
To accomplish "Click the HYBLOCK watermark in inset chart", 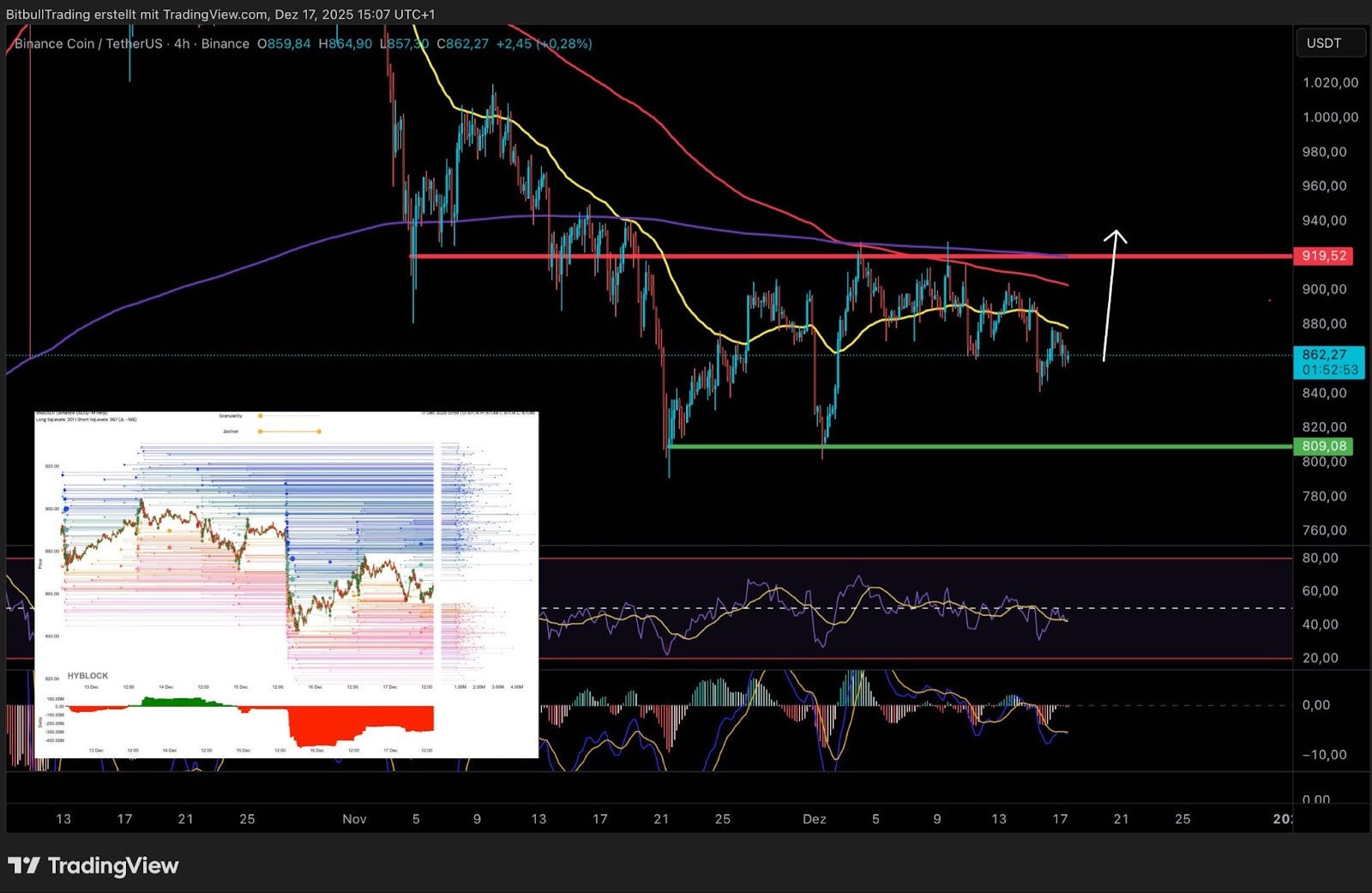I will pos(87,676).
